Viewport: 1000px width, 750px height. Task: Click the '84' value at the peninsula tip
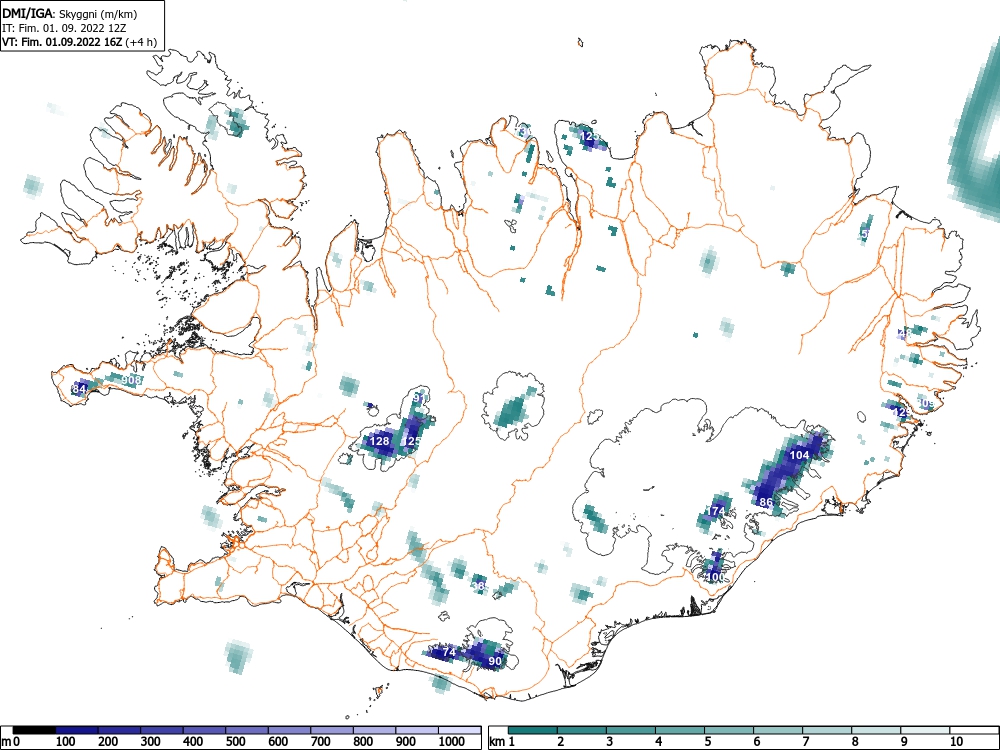pos(79,388)
